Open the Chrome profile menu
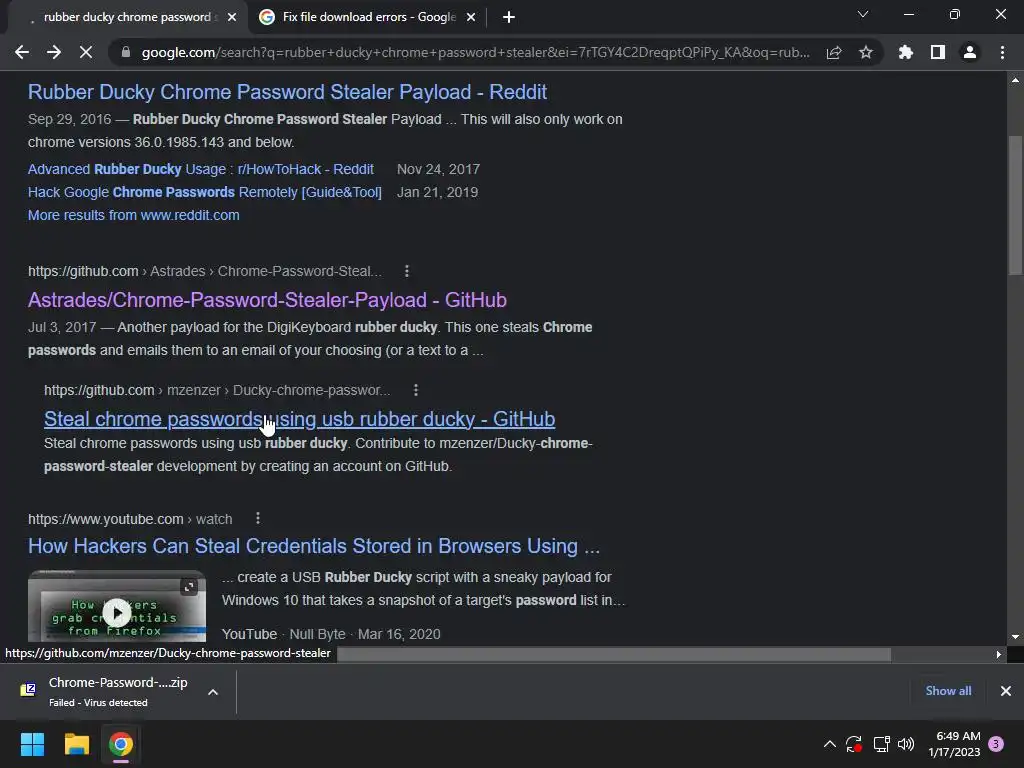The image size is (1024, 768). click(x=970, y=52)
